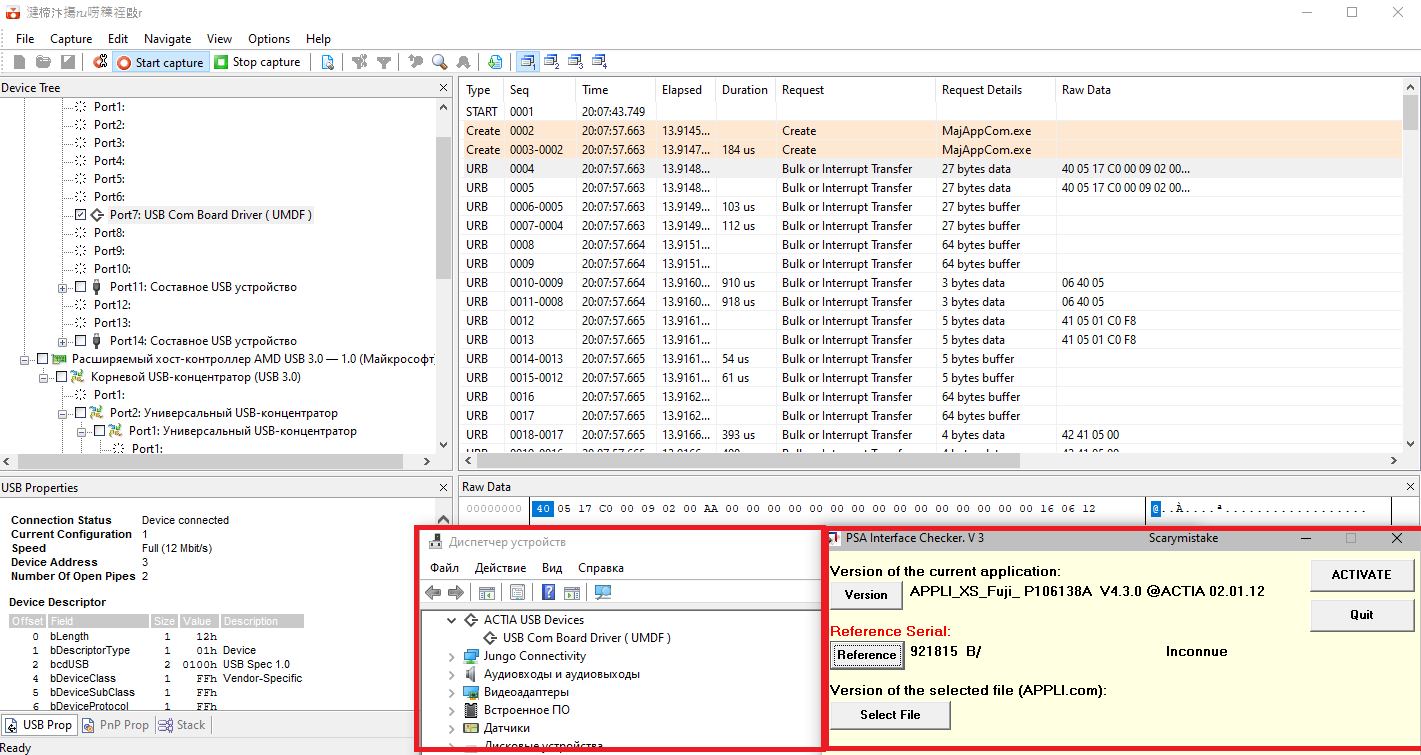Click Quit in PSA Interface Checker

coord(1361,615)
